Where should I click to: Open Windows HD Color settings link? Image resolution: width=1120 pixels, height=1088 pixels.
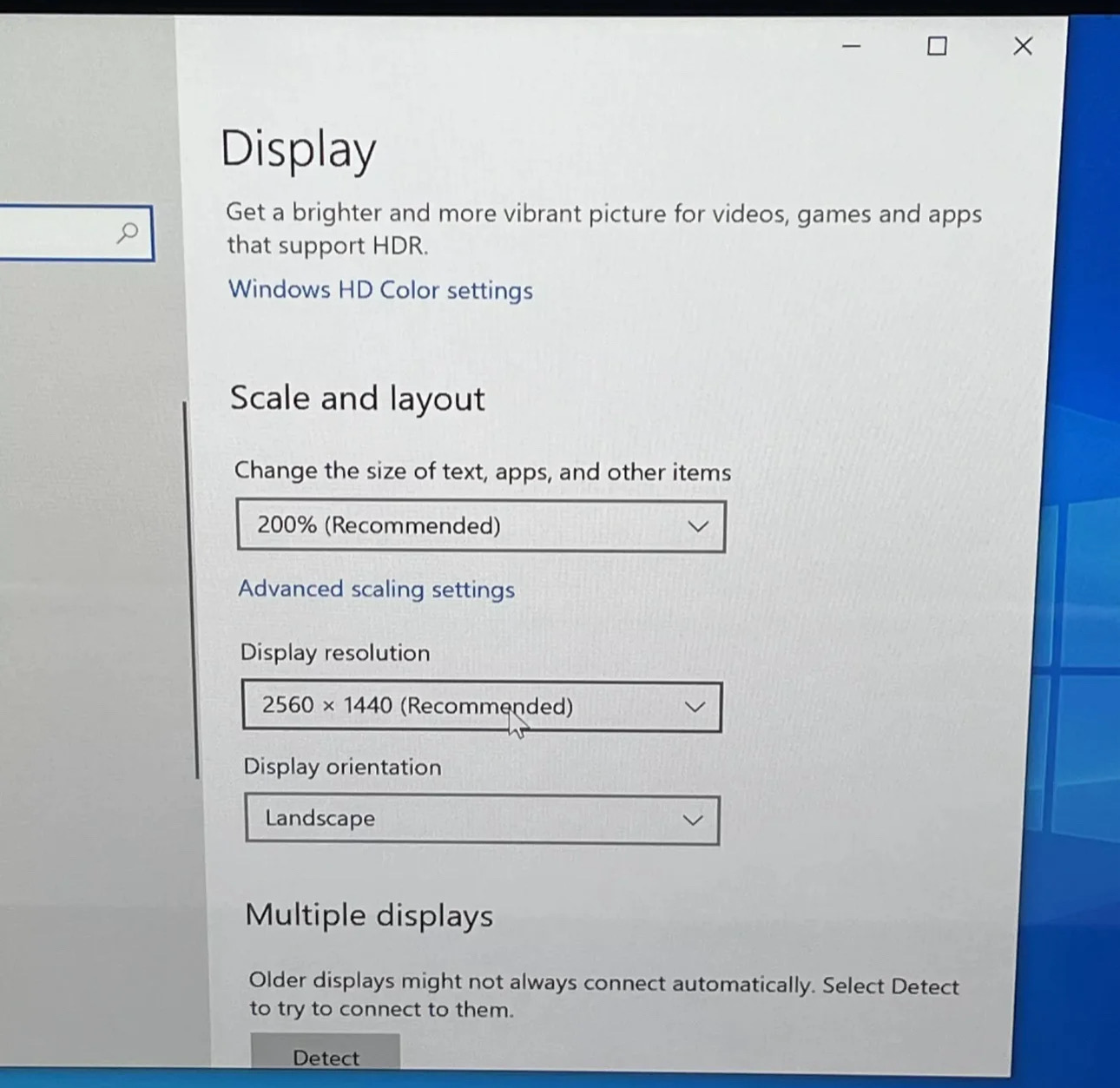[380, 290]
